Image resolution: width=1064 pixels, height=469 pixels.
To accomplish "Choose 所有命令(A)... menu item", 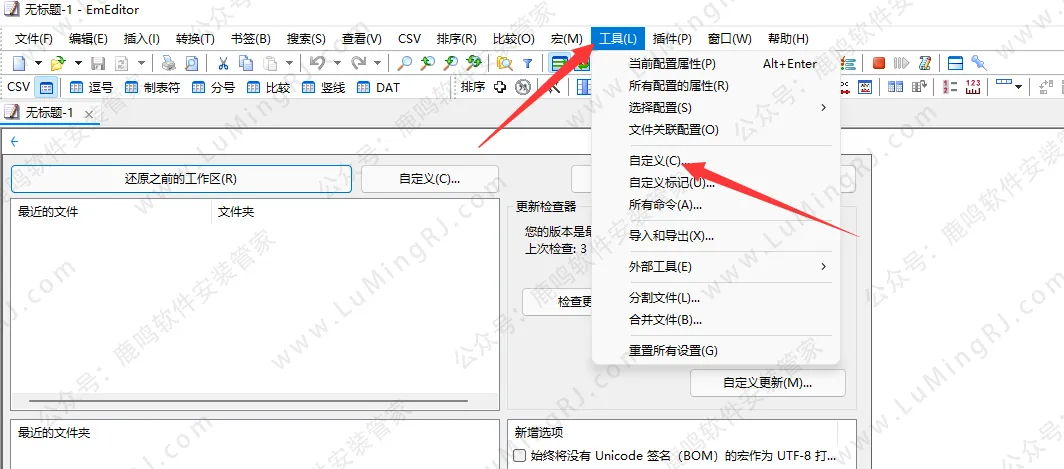I will pos(716,204).
